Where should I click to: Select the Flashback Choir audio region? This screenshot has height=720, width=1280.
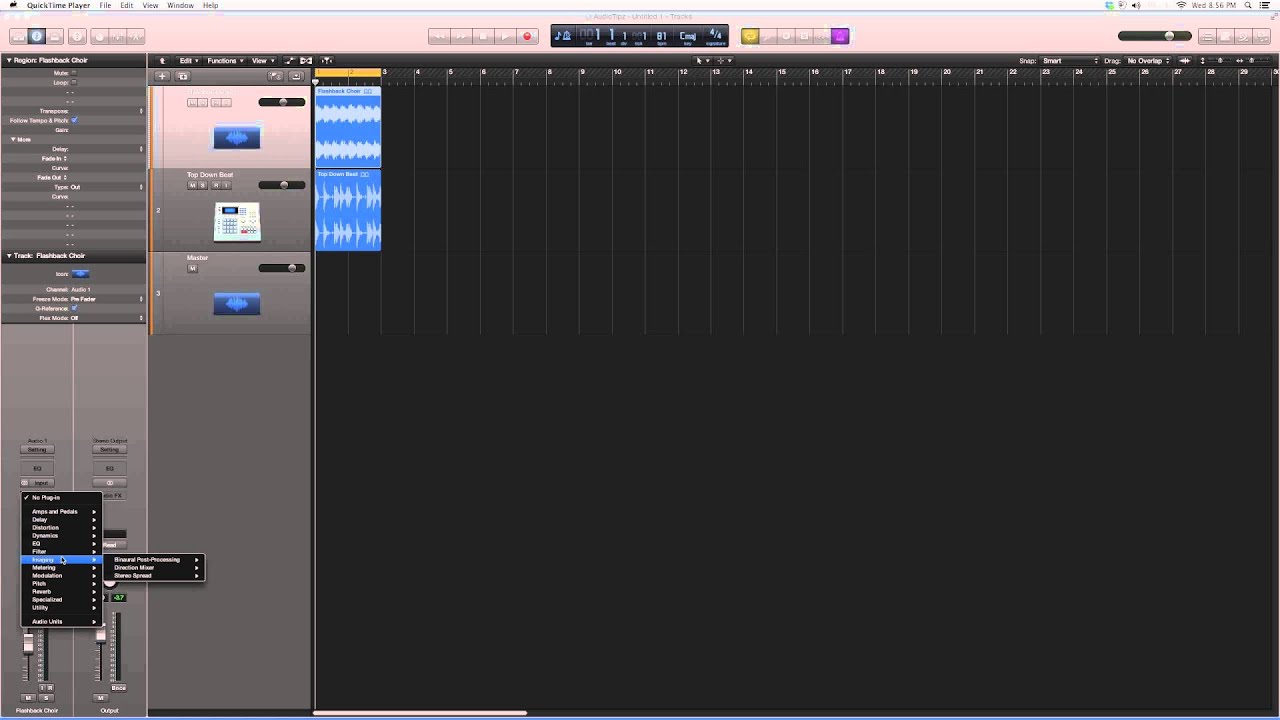tap(348, 126)
